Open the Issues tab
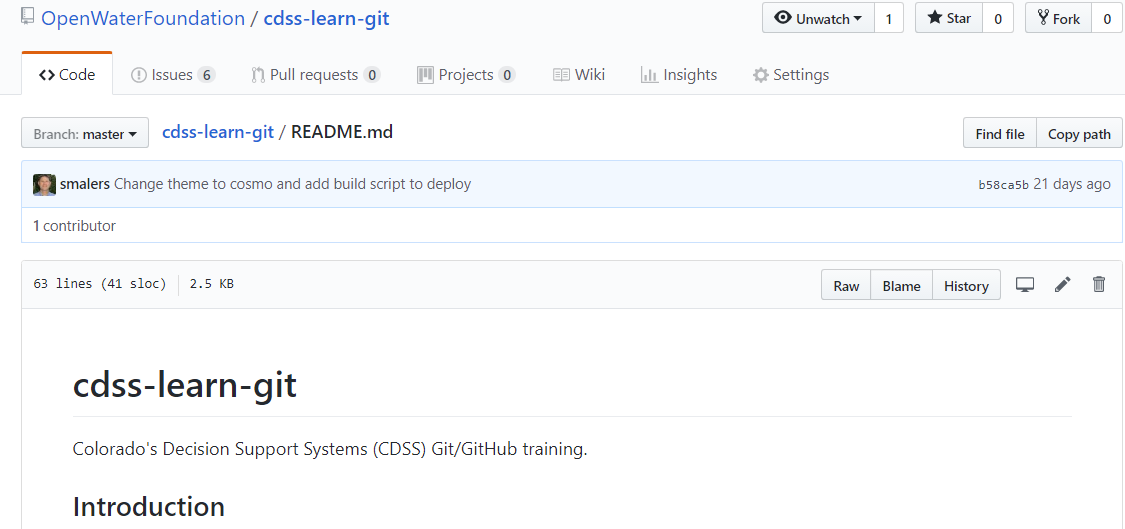The width and height of the screenshot is (1125, 529). click(173, 75)
